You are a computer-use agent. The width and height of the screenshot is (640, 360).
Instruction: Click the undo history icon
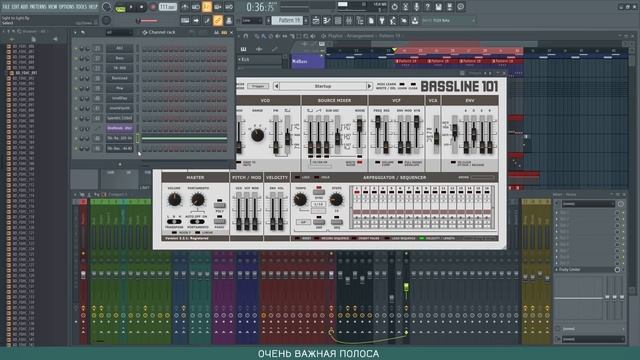click(x=394, y=7)
